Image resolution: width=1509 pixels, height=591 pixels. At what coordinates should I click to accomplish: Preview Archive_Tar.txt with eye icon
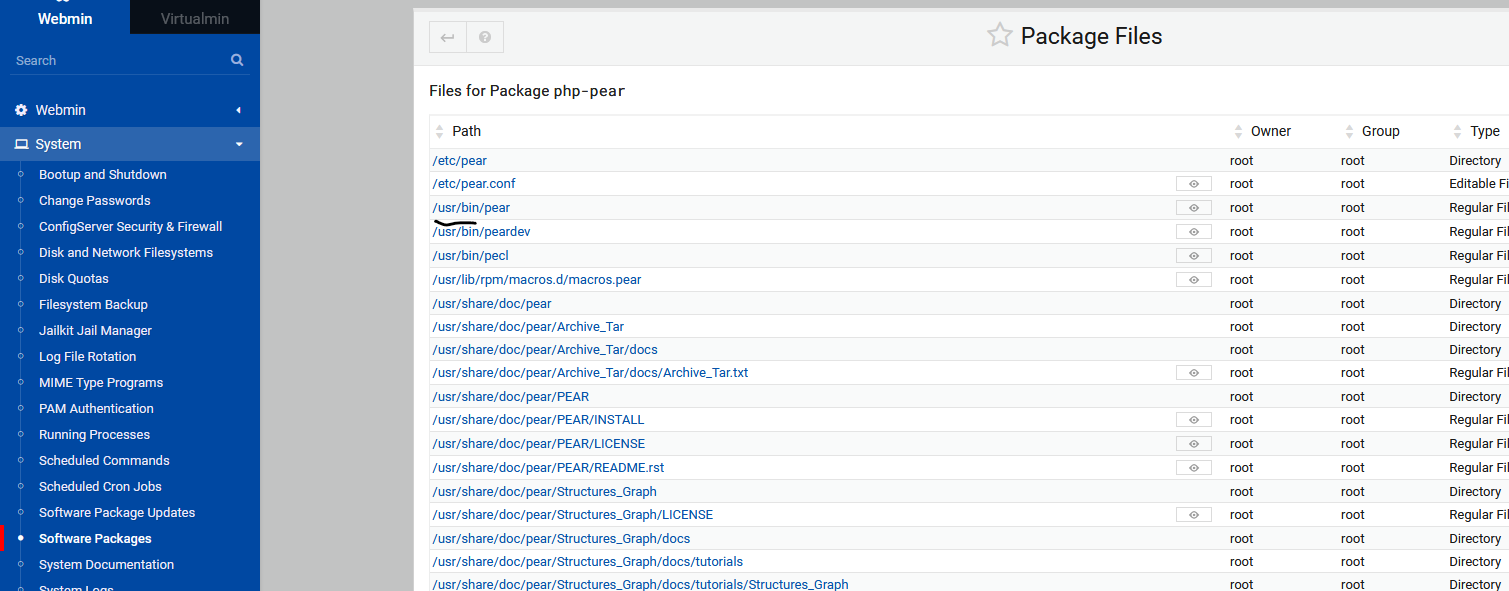click(x=1194, y=373)
